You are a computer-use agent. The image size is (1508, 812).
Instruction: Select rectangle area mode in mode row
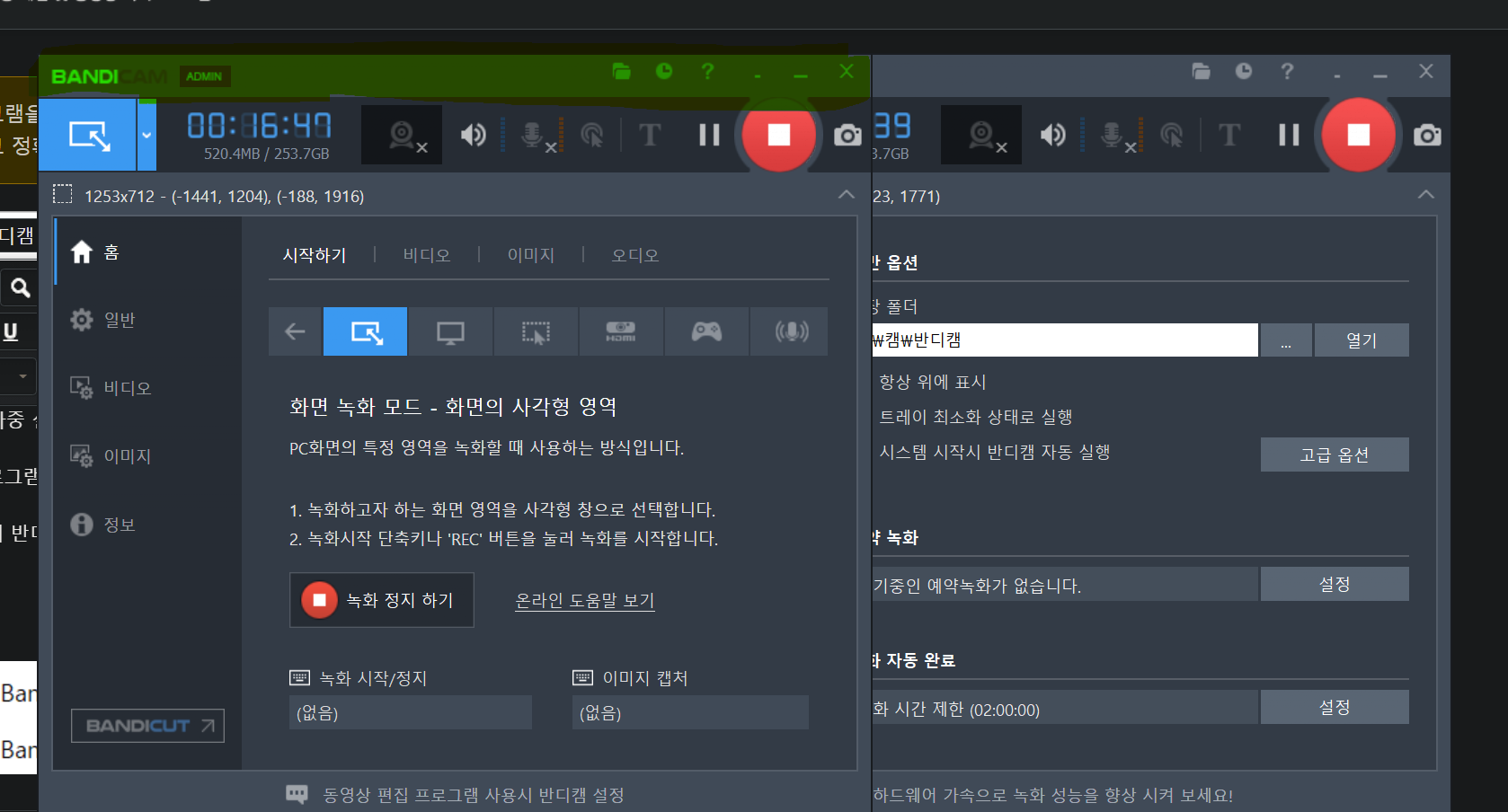click(x=365, y=331)
